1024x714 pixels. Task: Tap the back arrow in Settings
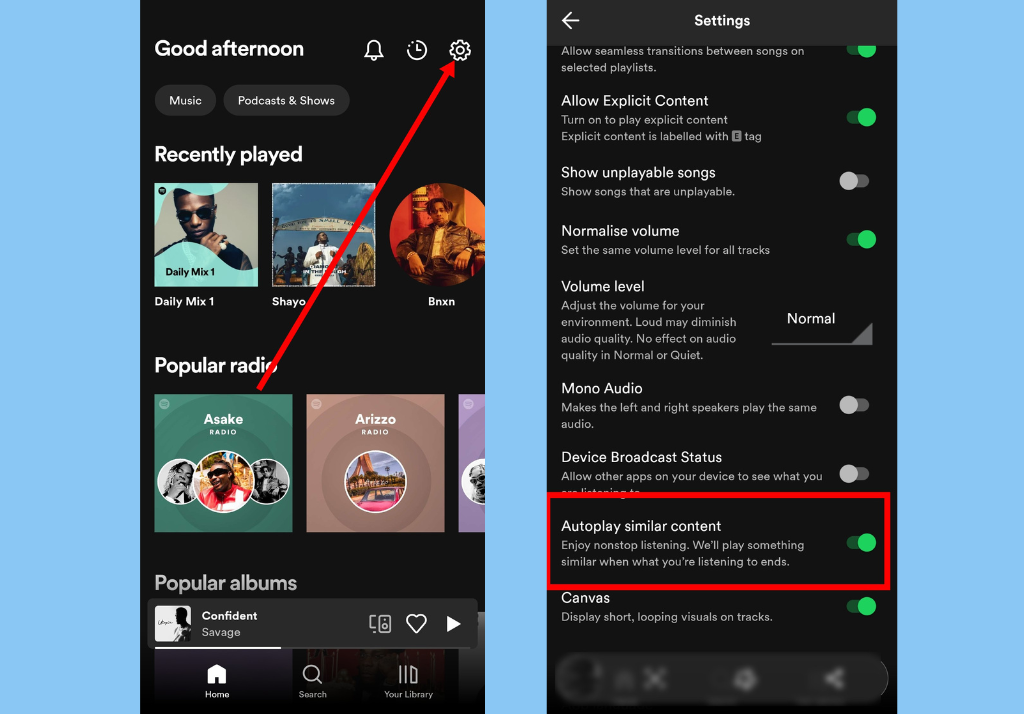click(x=571, y=21)
